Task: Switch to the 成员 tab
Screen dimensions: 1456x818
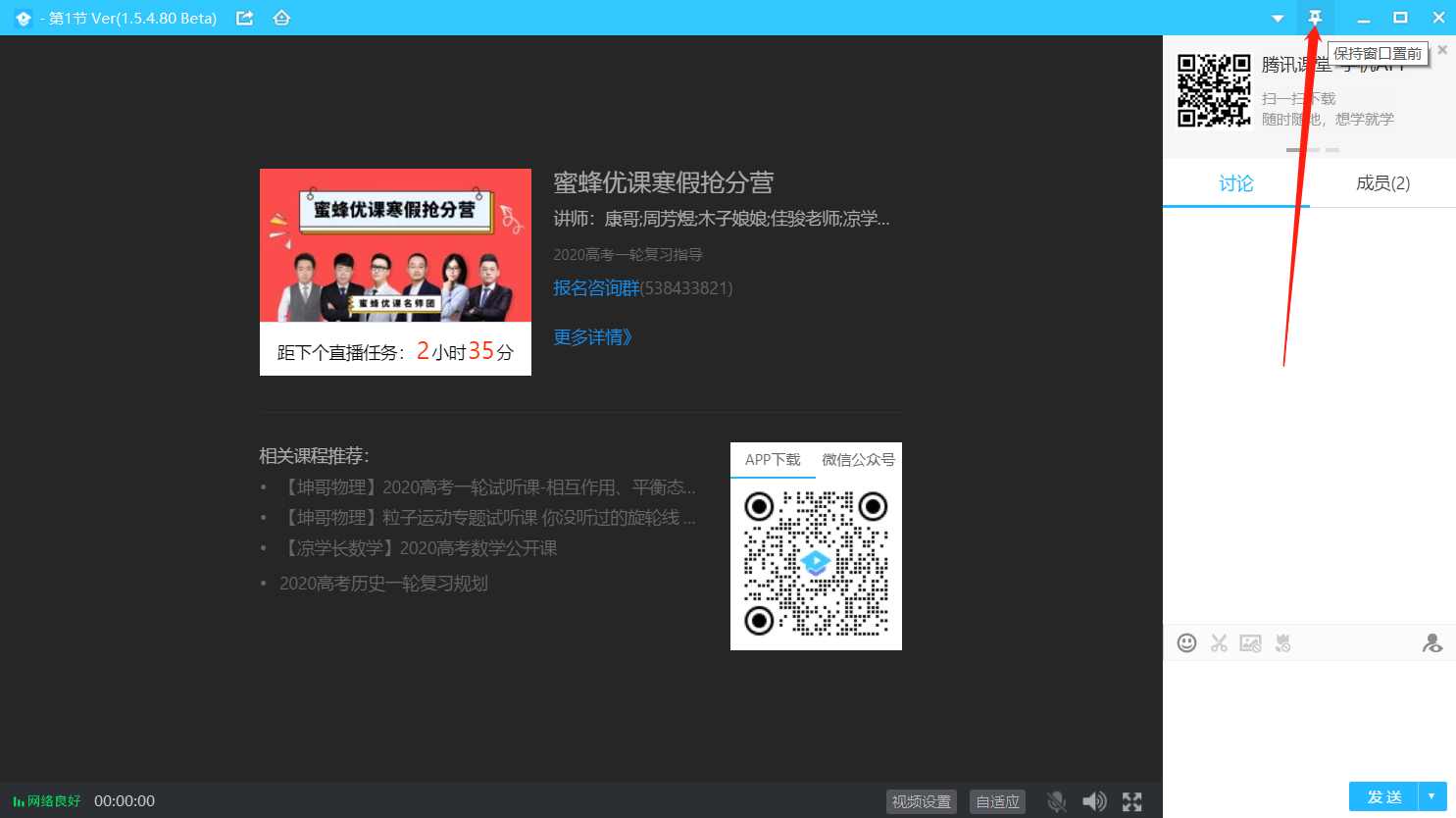Action: click(1381, 182)
